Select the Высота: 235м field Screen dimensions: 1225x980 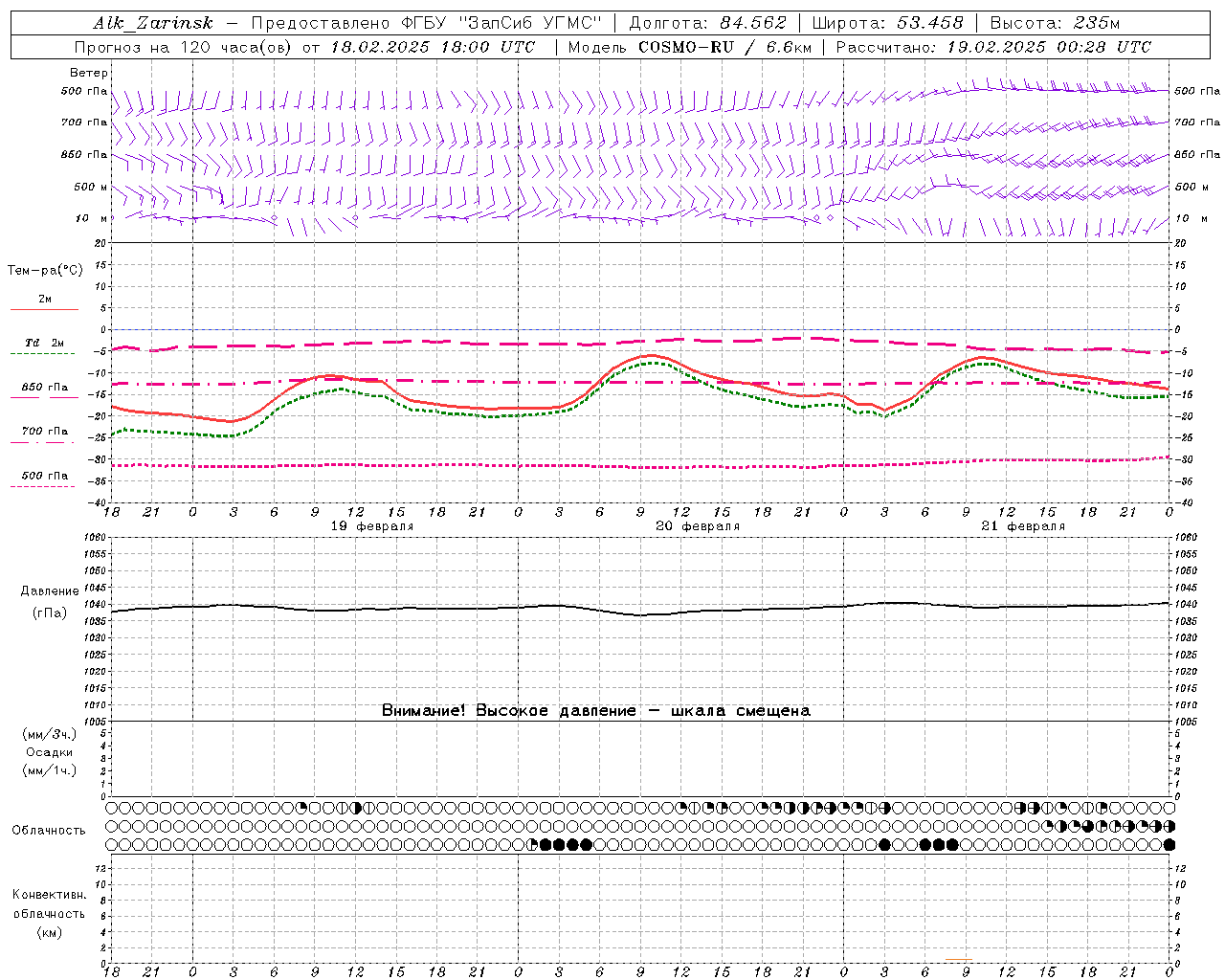(1055, 23)
